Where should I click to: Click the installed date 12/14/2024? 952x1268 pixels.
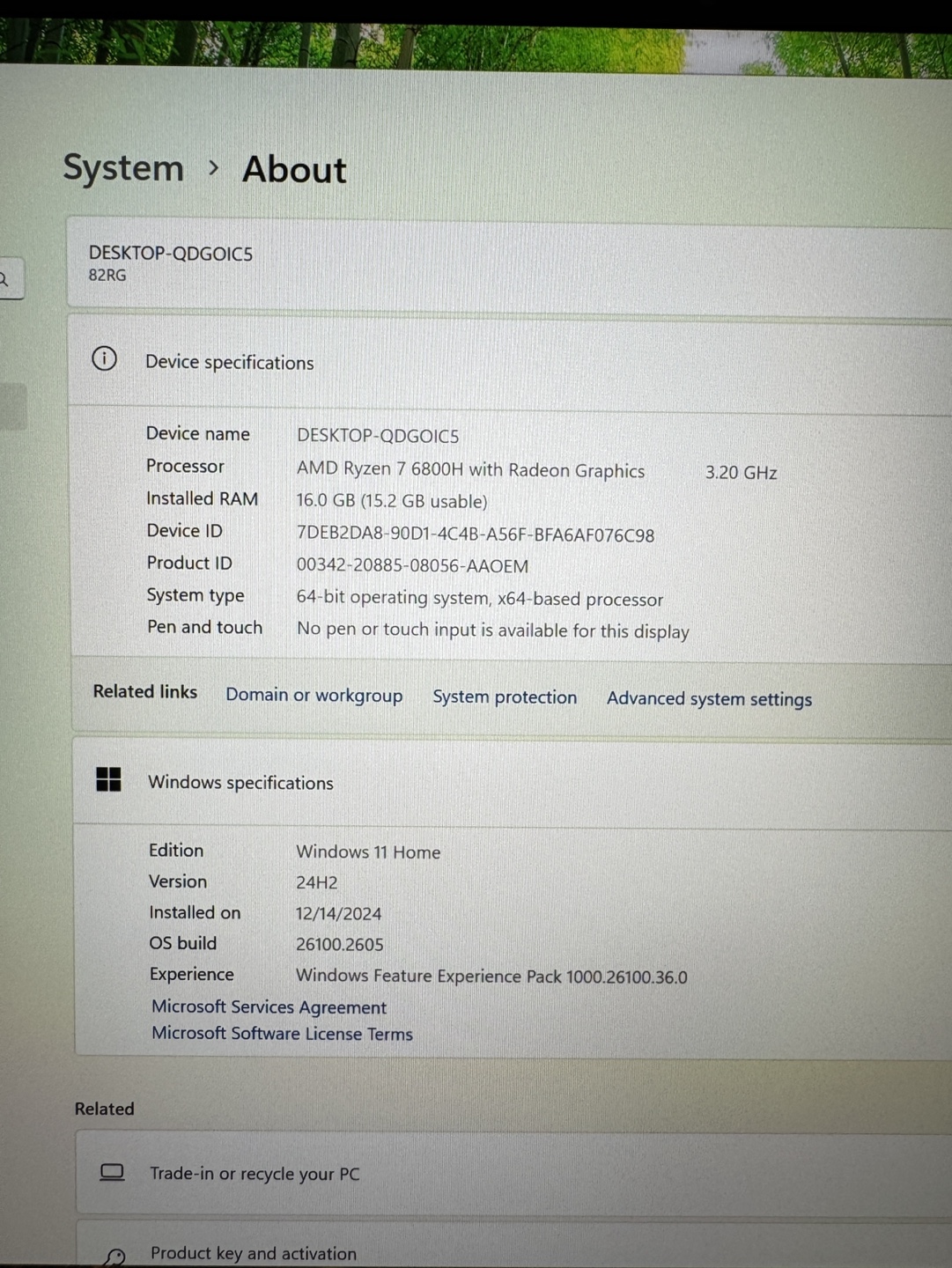338,913
